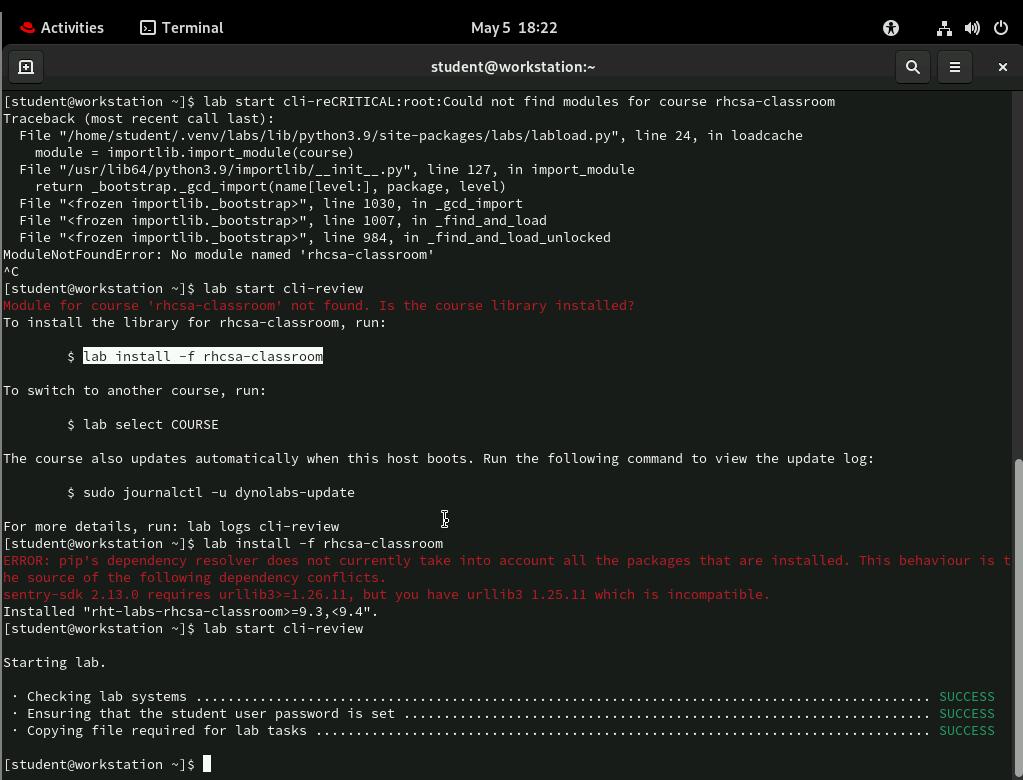
Task: Click the highlighted lab install command text
Action: click(202, 357)
